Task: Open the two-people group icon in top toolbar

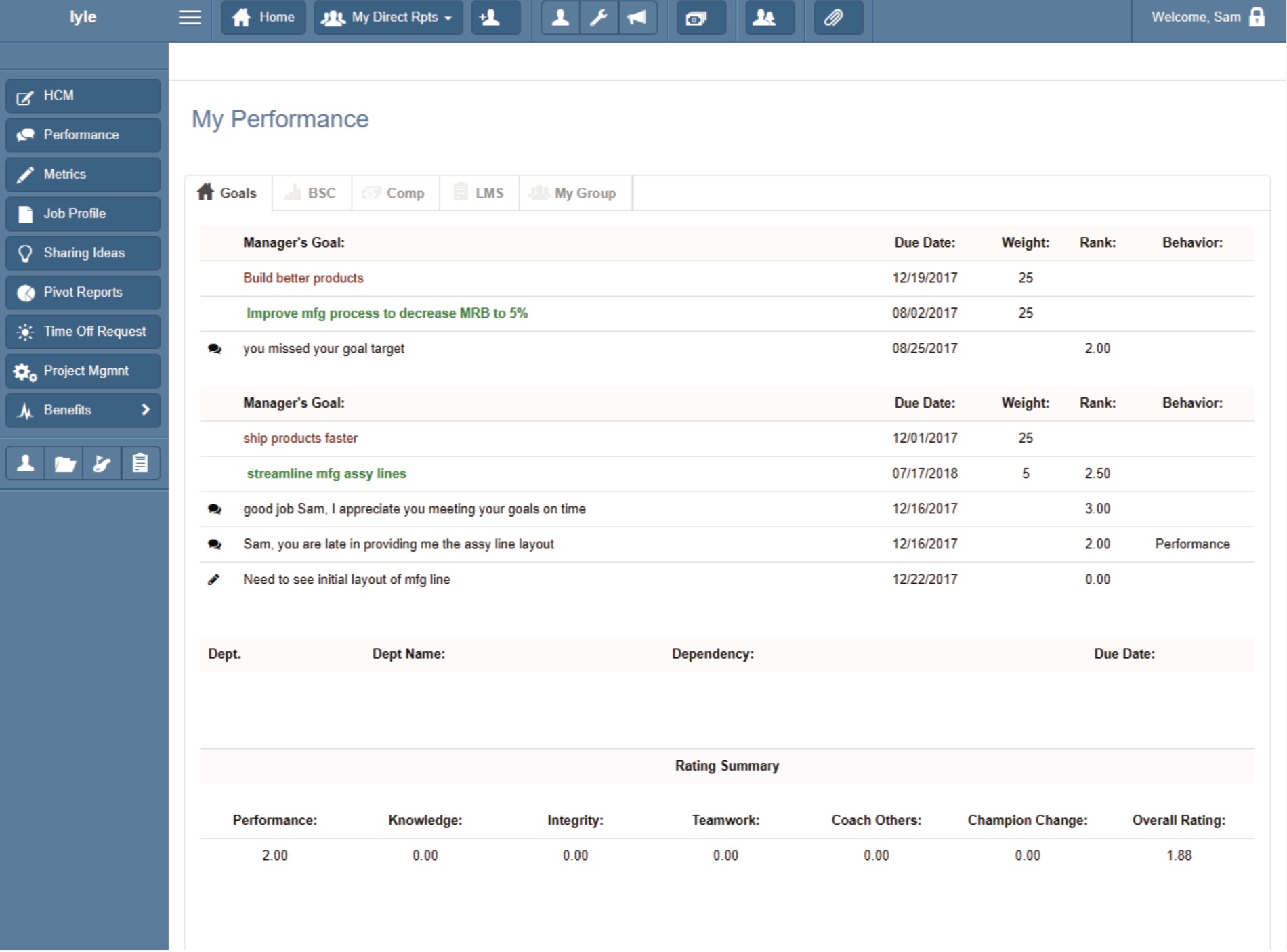Action: click(x=769, y=18)
